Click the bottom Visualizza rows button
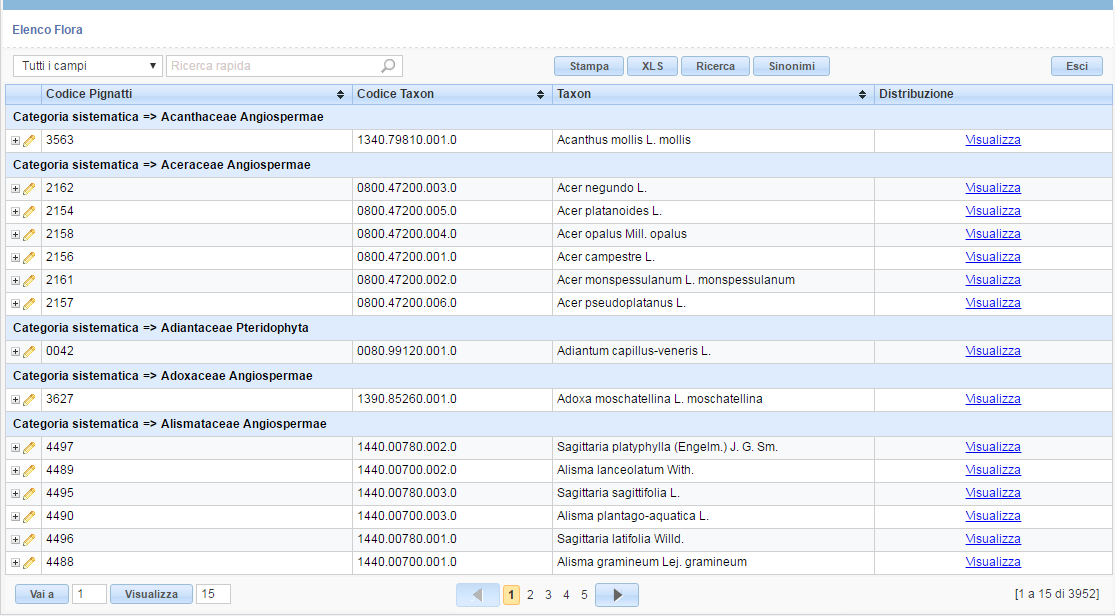This screenshot has width=1116, height=616. click(151, 594)
